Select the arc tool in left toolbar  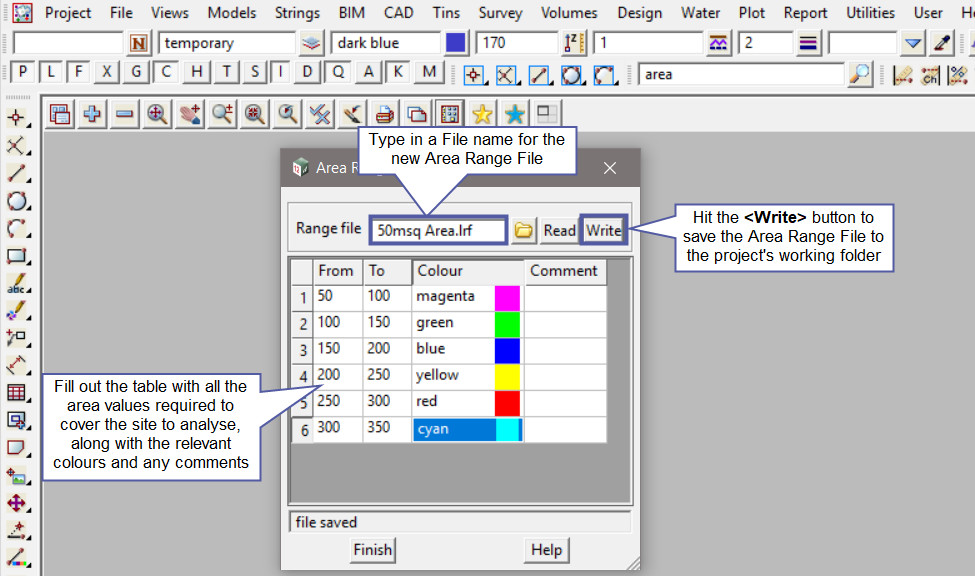[x=17, y=229]
